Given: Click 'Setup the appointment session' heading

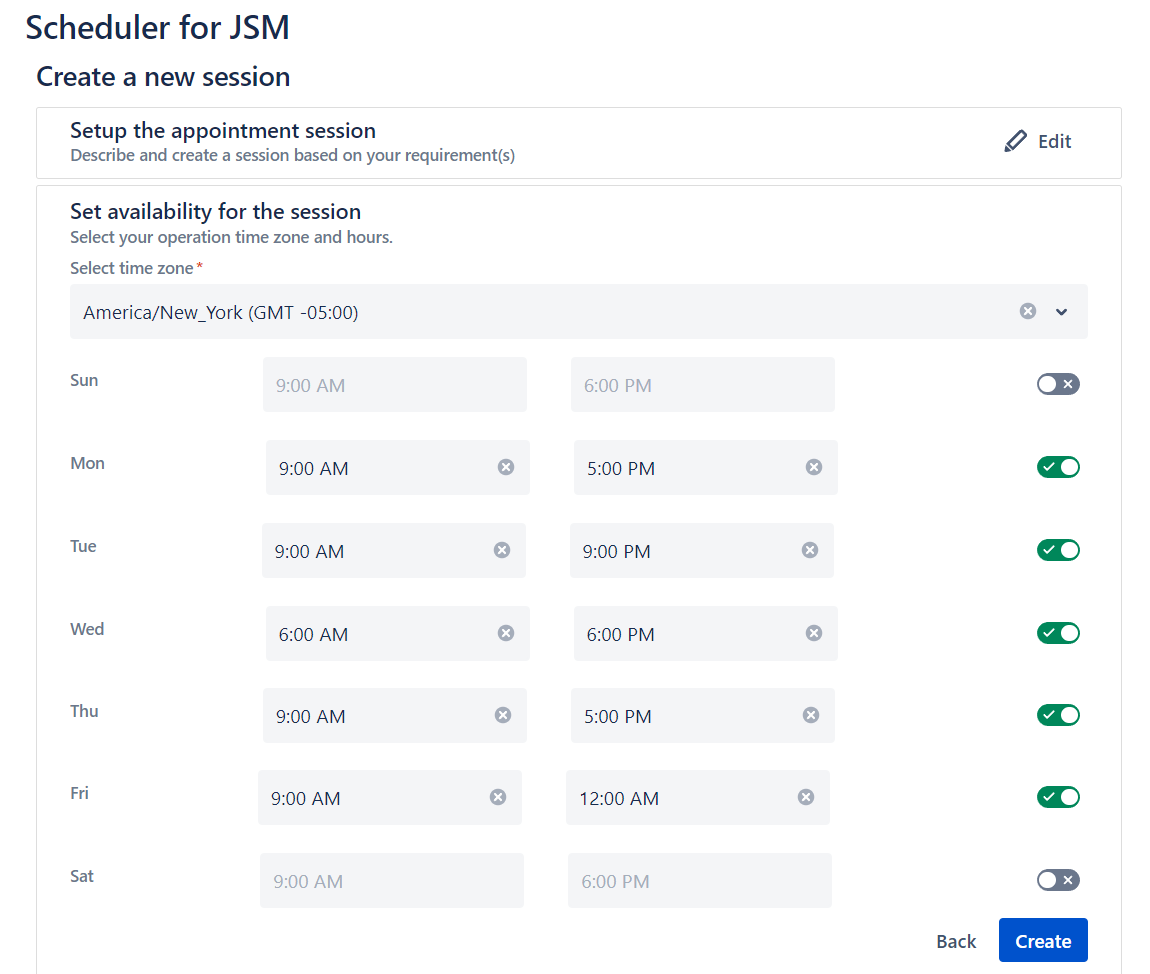Looking at the screenshot, I should coord(223,131).
